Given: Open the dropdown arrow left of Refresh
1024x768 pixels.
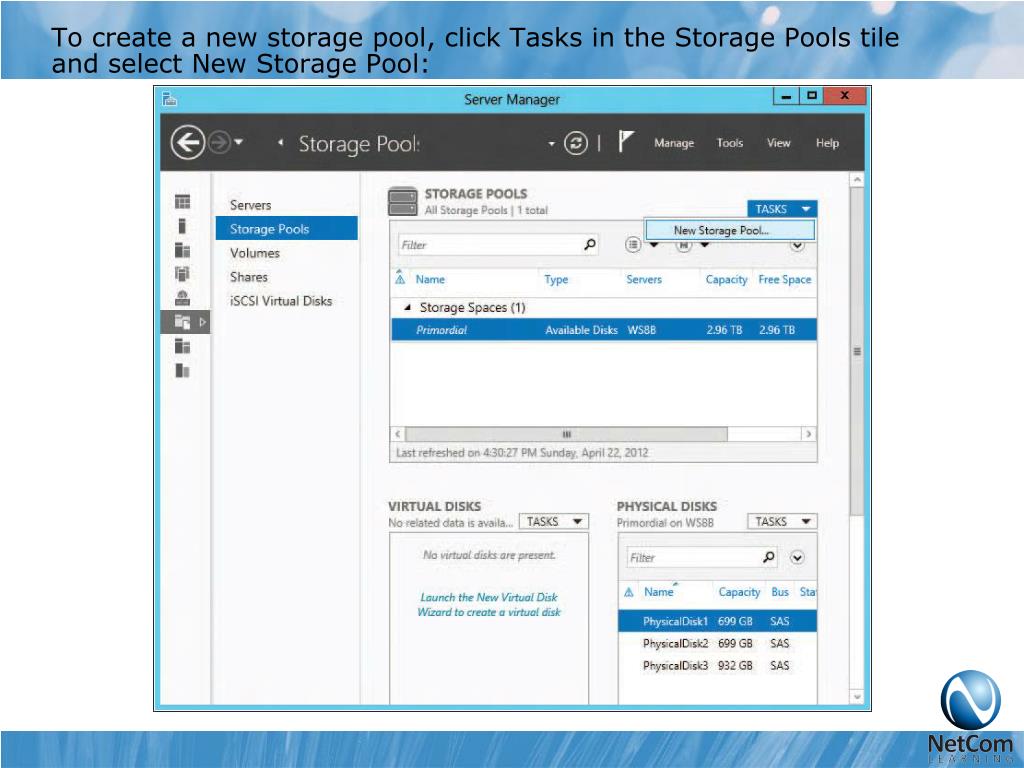Looking at the screenshot, I should click(552, 144).
